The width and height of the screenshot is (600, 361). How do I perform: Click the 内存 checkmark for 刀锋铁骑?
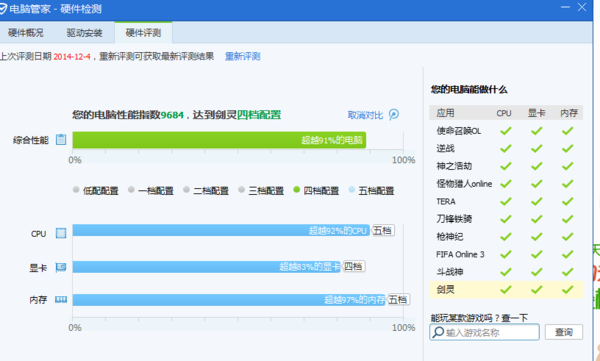tap(567, 219)
